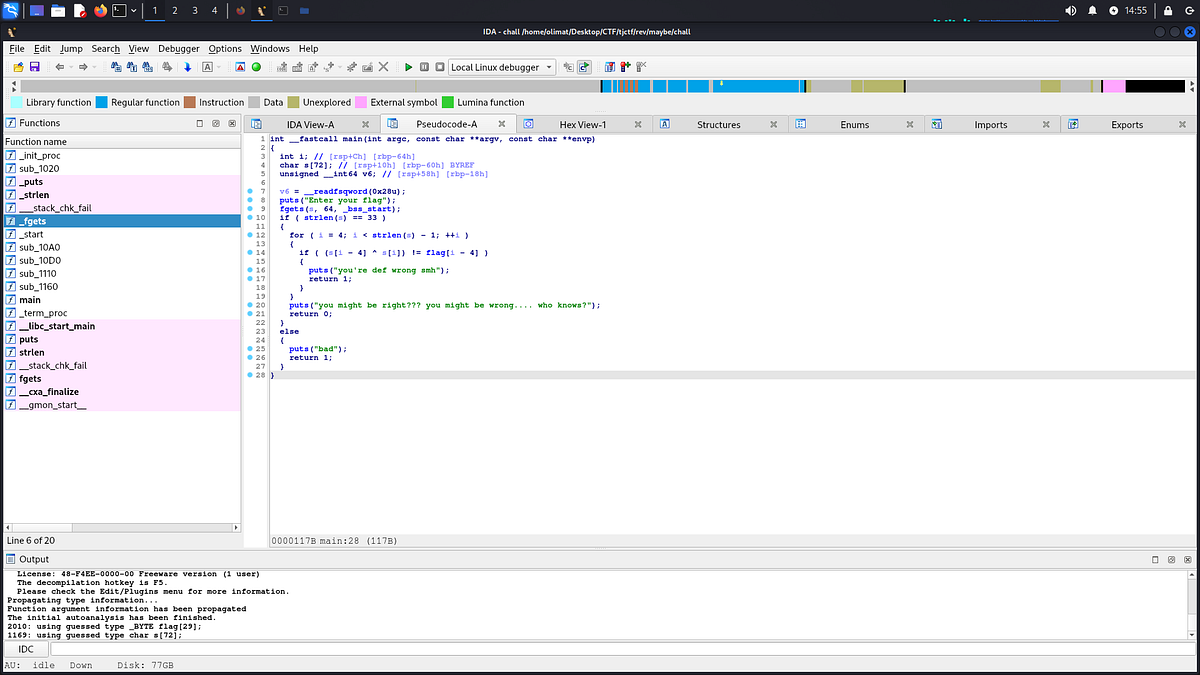The height and width of the screenshot is (675, 1200).
Task: Click the Pause process toolbar icon
Action: (x=425, y=67)
